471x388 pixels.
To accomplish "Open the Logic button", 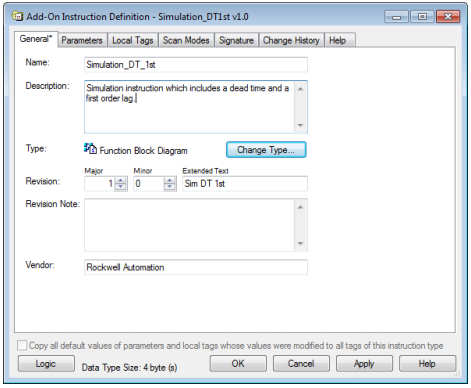I will (x=46, y=364).
